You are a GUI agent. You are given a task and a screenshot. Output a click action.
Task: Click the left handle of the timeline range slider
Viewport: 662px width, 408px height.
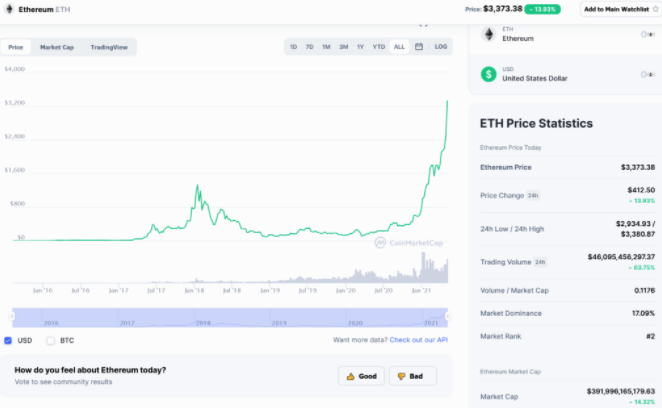click(14, 317)
